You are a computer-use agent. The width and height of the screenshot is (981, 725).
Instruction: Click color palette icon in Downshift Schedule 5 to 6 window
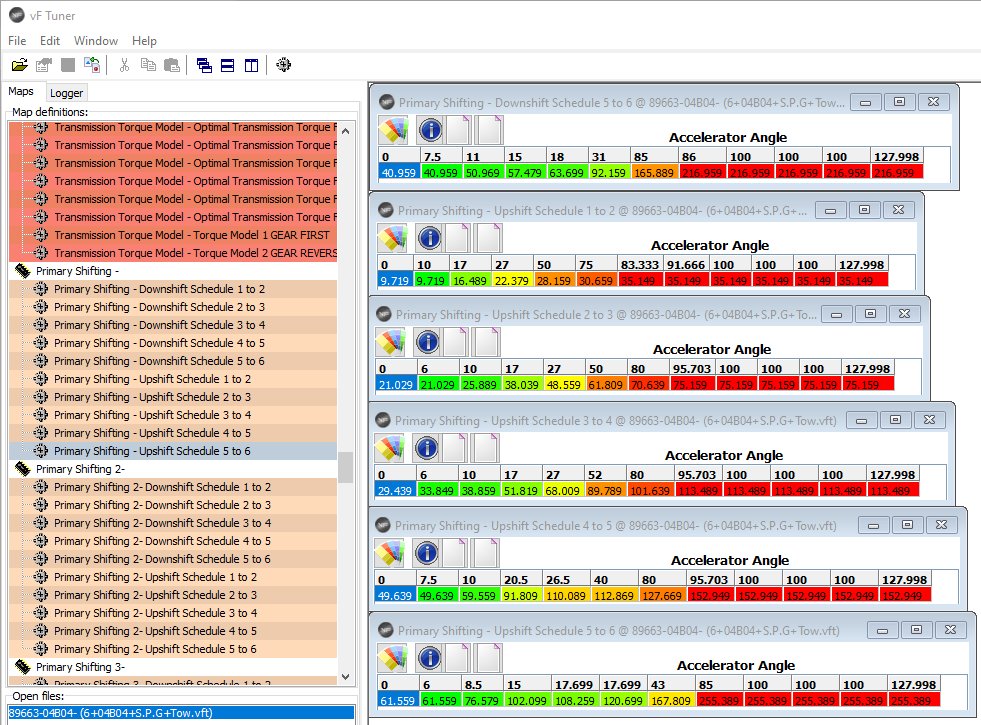393,130
